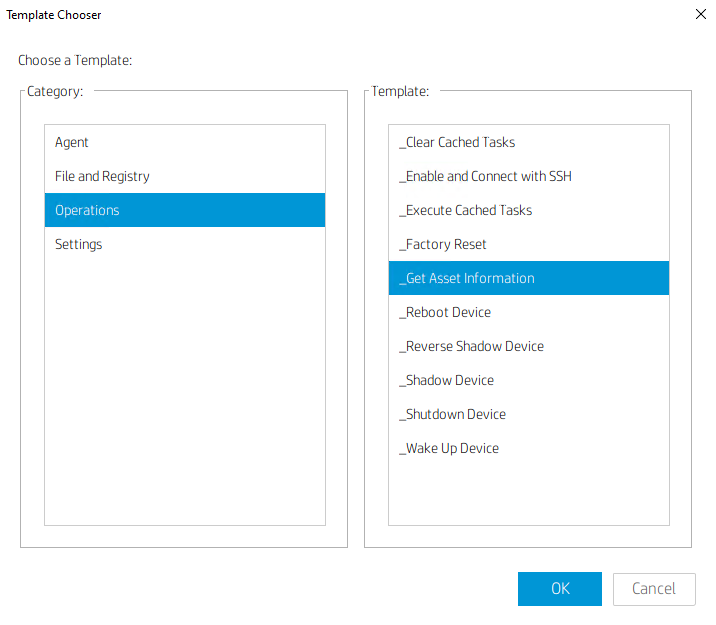Confirm selection with OK button
The height and width of the screenshot is (625, 716).
[560, 589]
